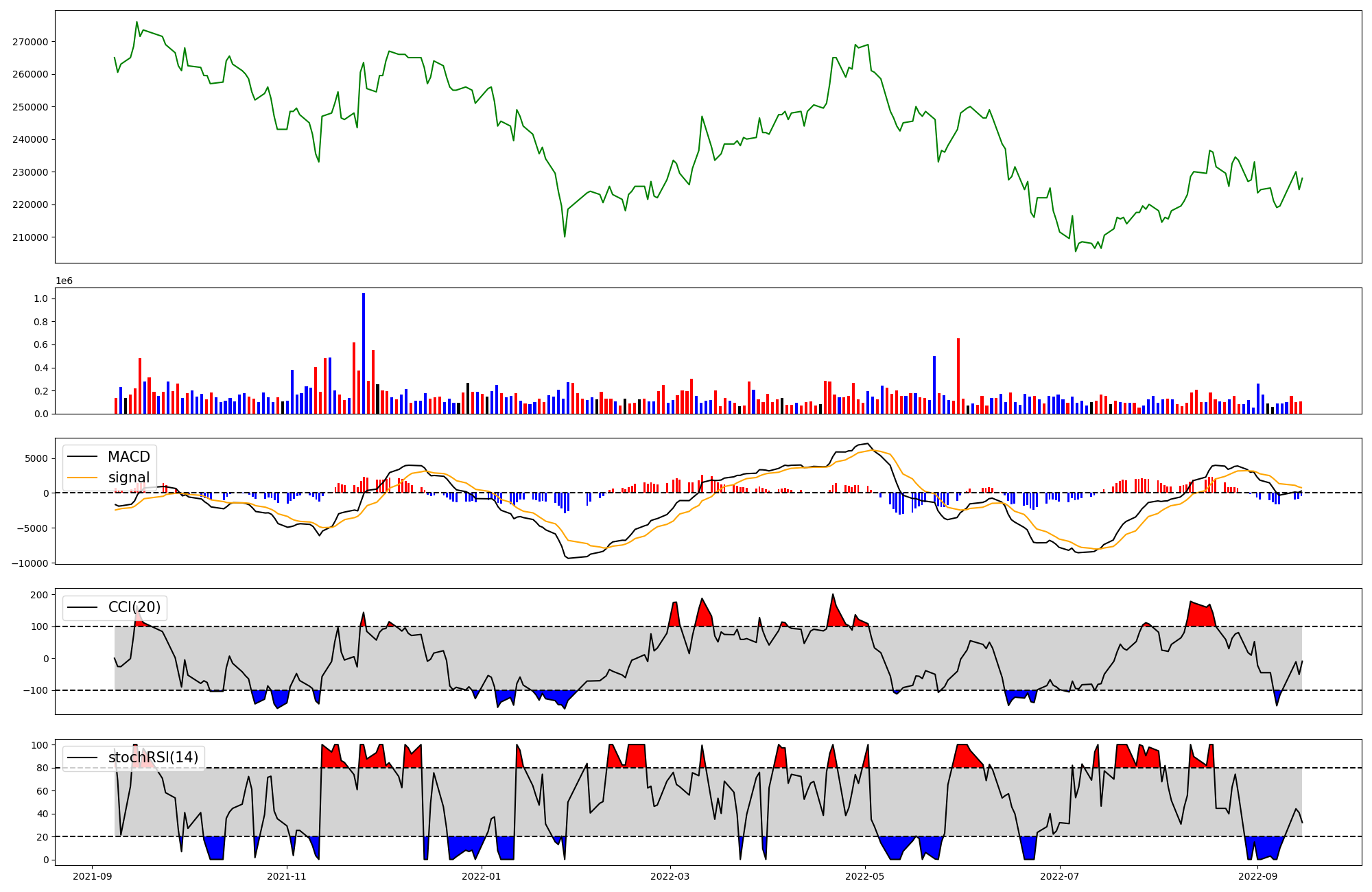Click the 2021-11 x-axis date label
The image size is (1372, 892).
(x=287, y=876)
